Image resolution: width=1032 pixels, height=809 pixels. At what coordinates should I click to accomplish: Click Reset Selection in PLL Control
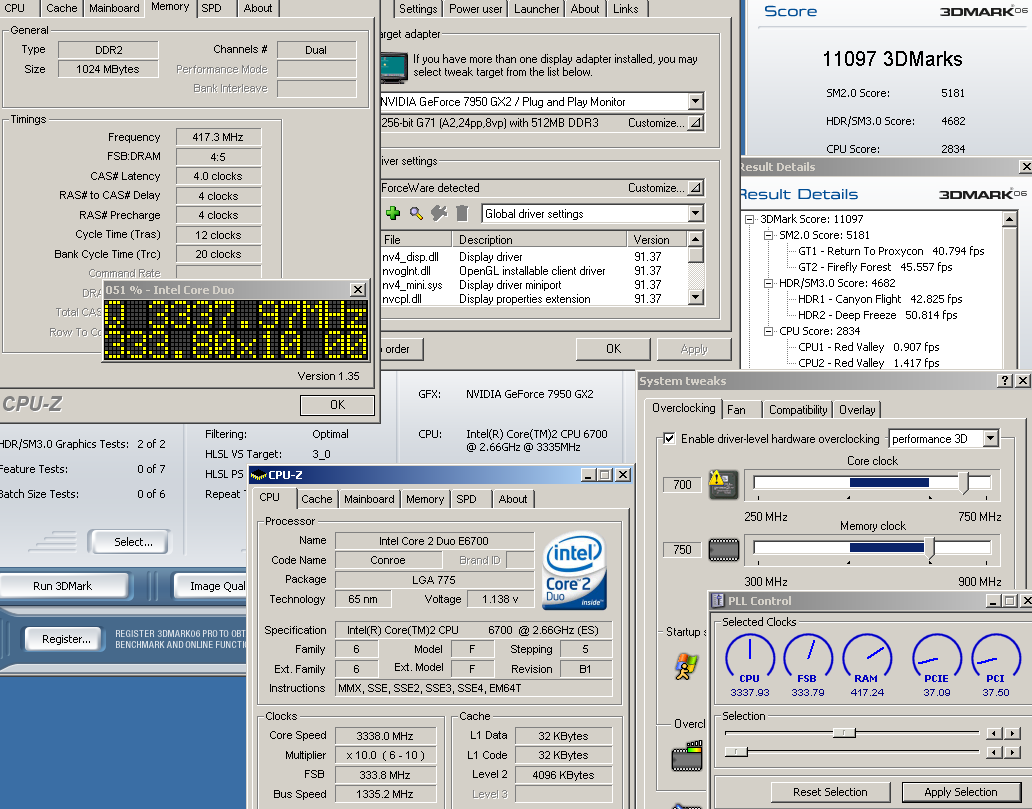830,792
